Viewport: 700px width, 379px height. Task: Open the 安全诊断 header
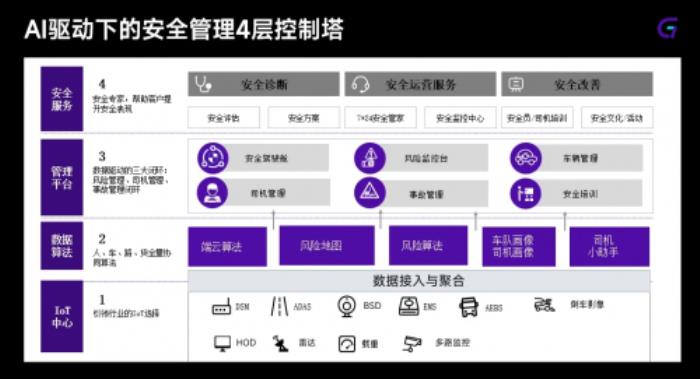point(263,84)
